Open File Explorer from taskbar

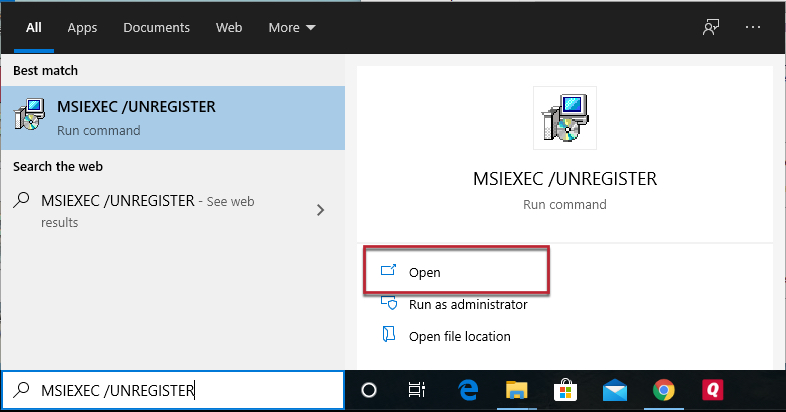point(516,390)
